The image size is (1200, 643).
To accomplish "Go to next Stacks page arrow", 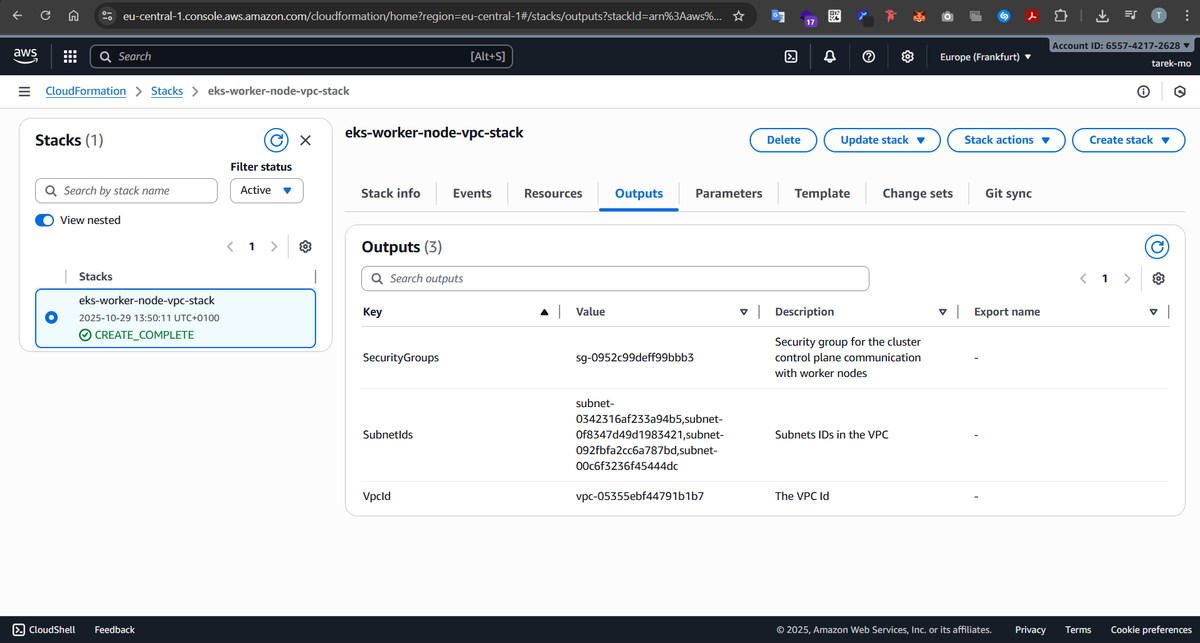I will (274, 246).
